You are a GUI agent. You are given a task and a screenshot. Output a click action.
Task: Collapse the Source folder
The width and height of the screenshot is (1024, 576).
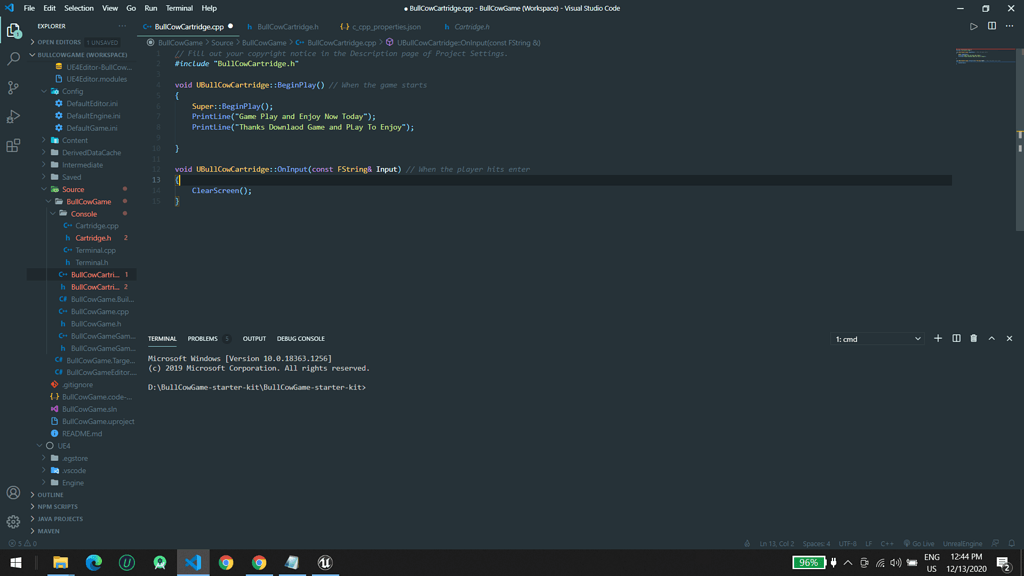(72, 189)
